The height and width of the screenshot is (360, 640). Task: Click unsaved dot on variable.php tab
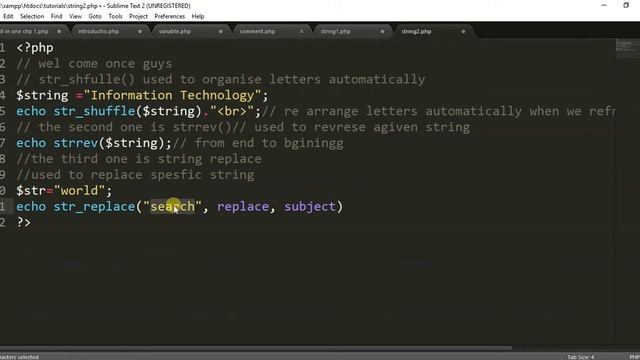[220, 31]
